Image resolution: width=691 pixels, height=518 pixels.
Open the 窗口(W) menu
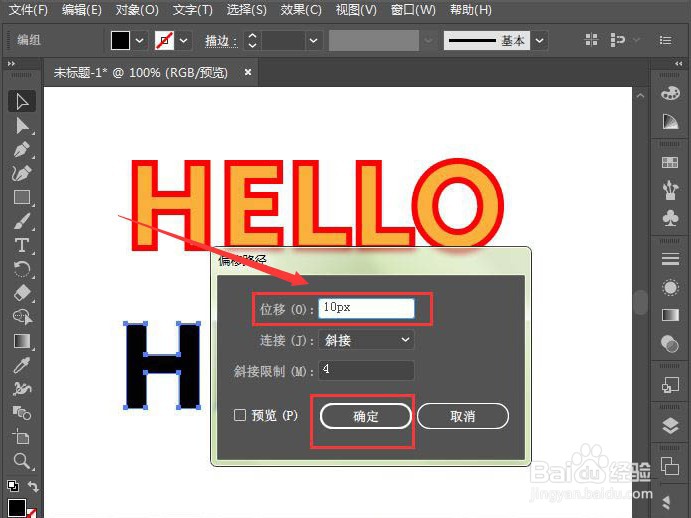(x=413, y=10)
